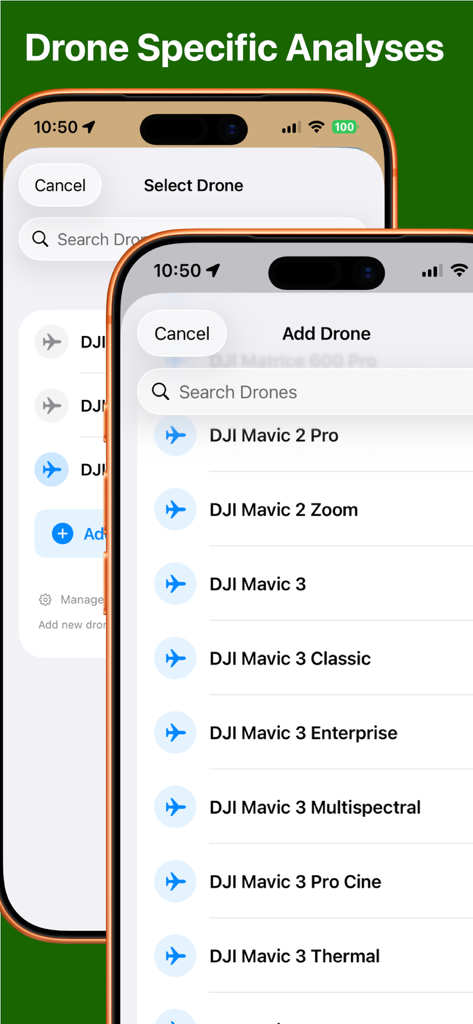
Task: Tap airplane icon beside DJI Mavic 3 Thermal
Action: 175,956
